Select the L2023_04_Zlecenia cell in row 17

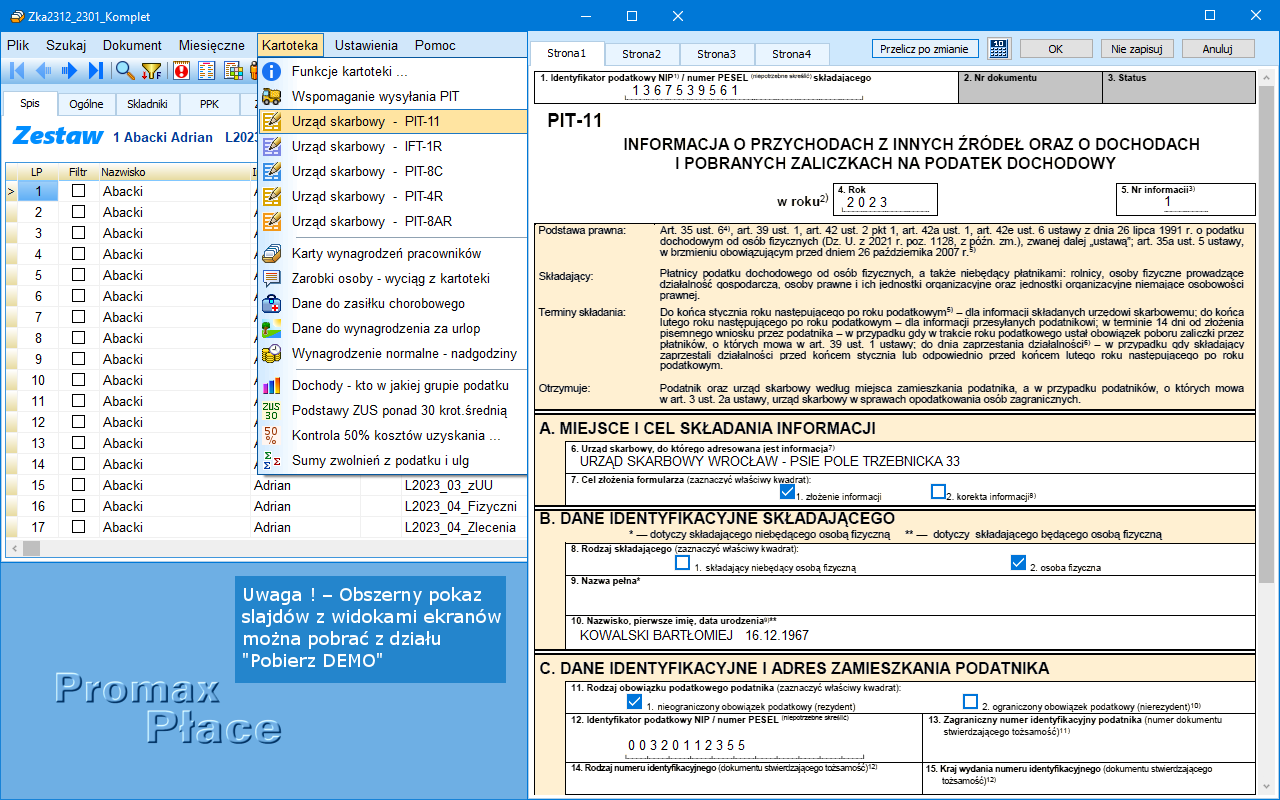462,527
